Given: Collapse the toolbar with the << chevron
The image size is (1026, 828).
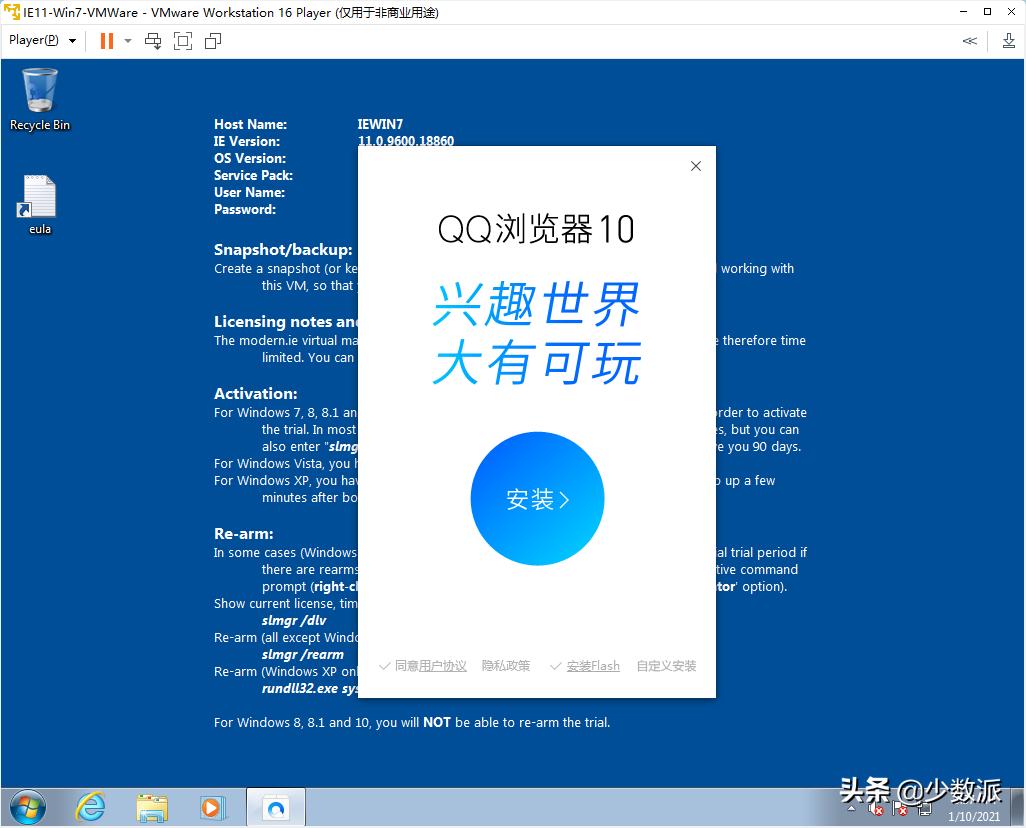Looking at the screenshot, I should click(968, 41).
